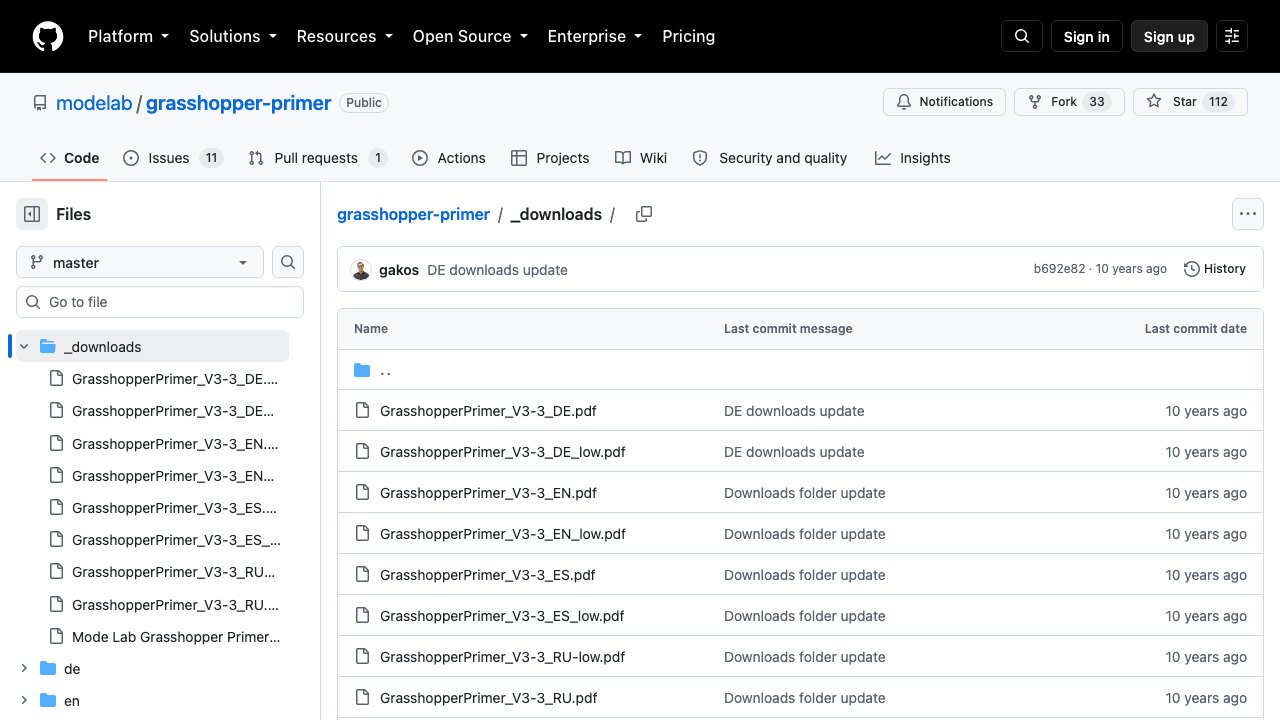Open the Pricing link

(688, 36)
